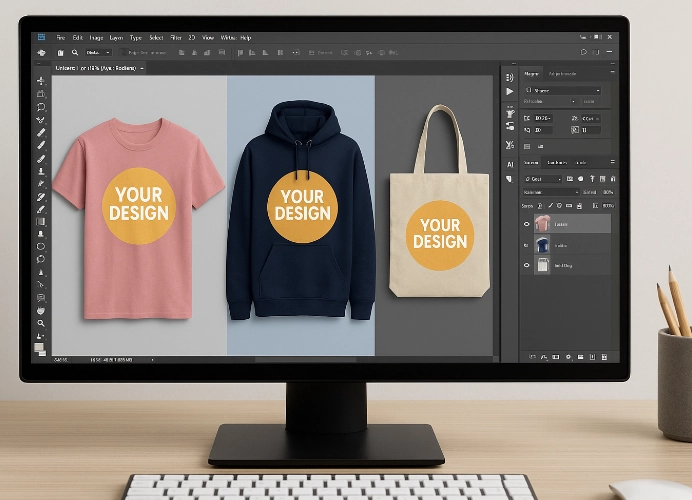Click the magnifier search icon in options bar
The image size is (692, 500).
point(75,53)
